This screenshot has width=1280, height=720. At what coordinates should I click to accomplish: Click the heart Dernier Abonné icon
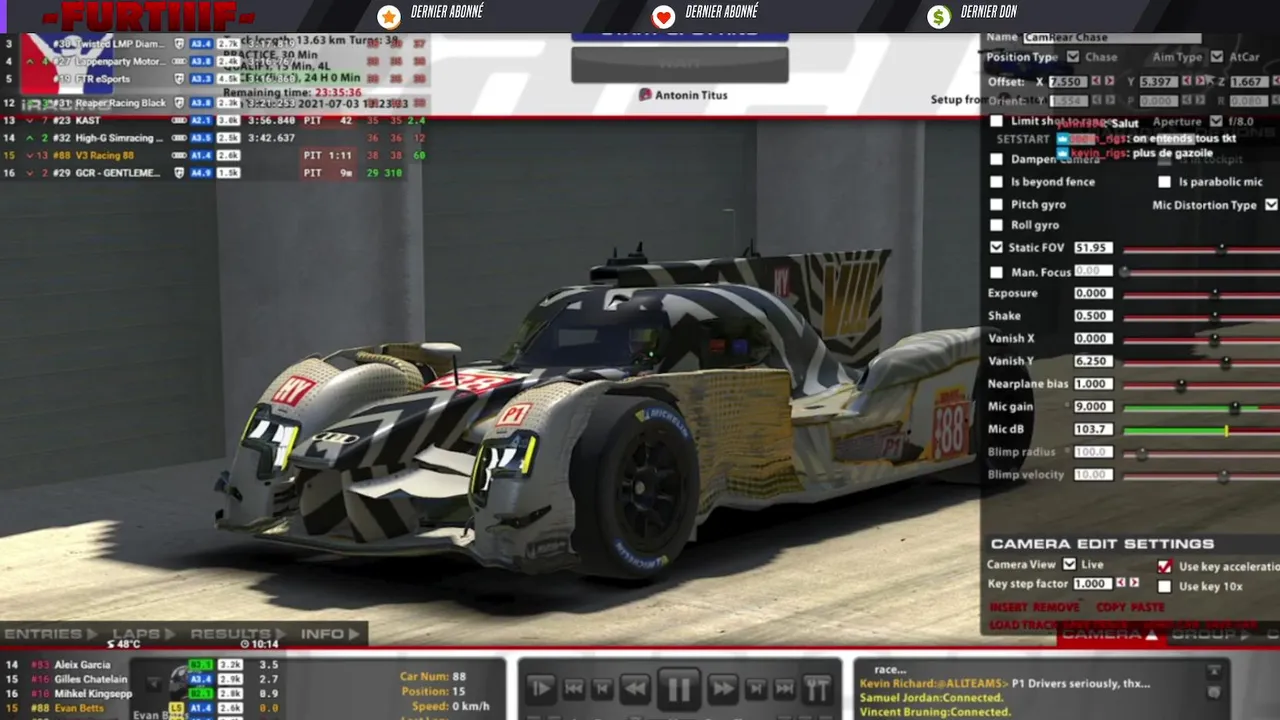click(663, 16)
